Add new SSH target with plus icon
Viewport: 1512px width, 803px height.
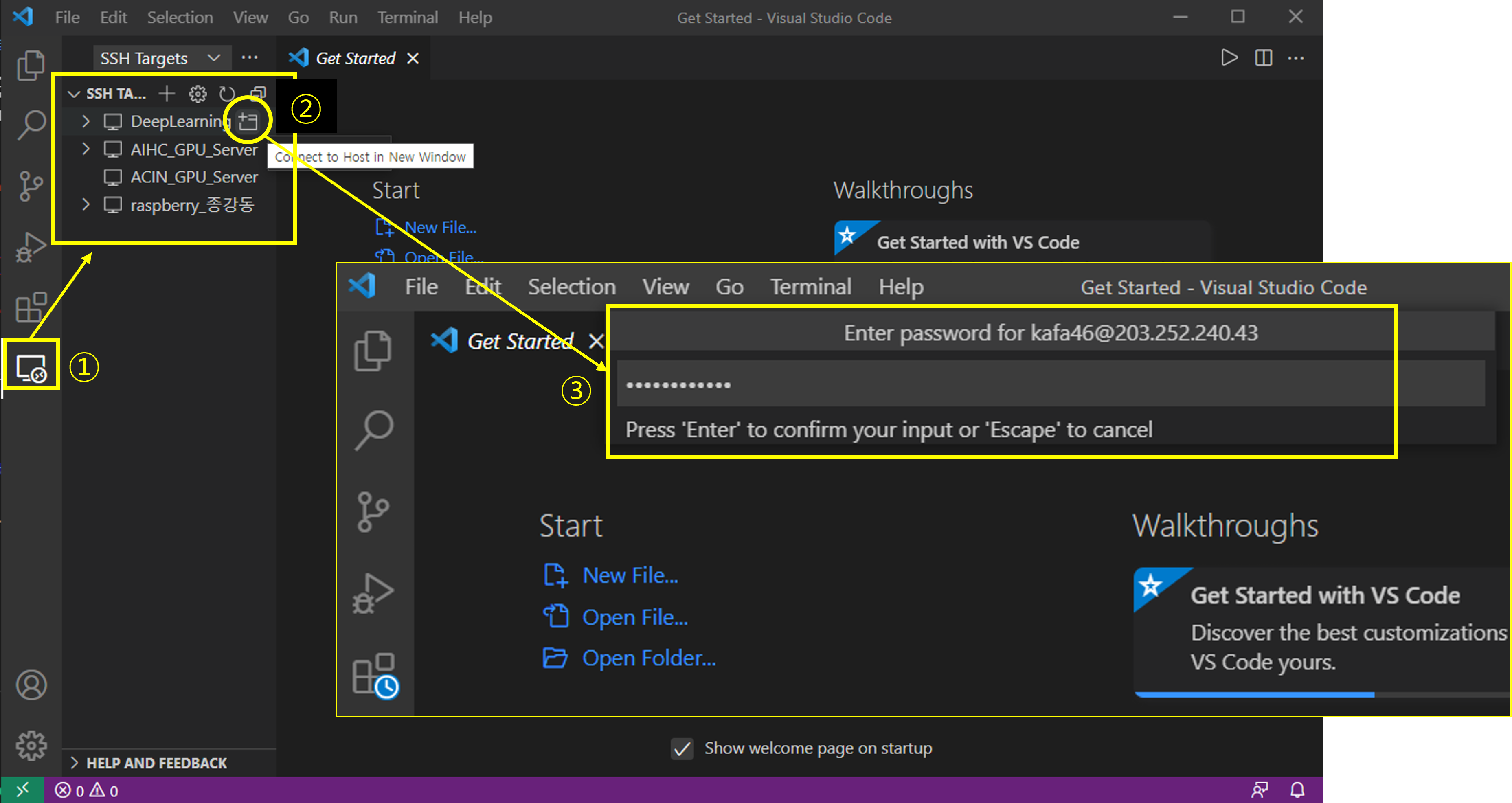point(167,93)
